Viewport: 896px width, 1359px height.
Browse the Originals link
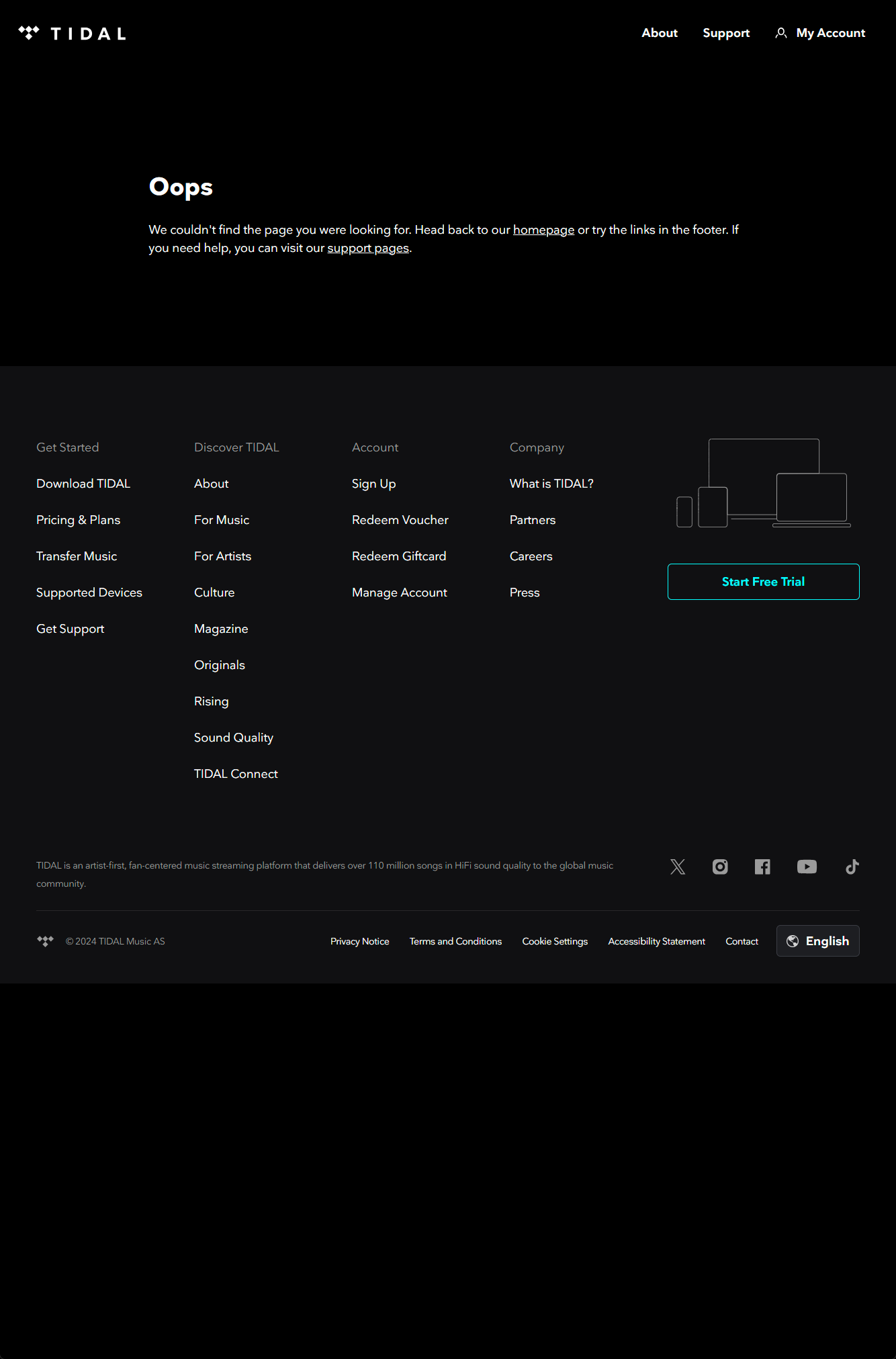click(x=220, y=665)
